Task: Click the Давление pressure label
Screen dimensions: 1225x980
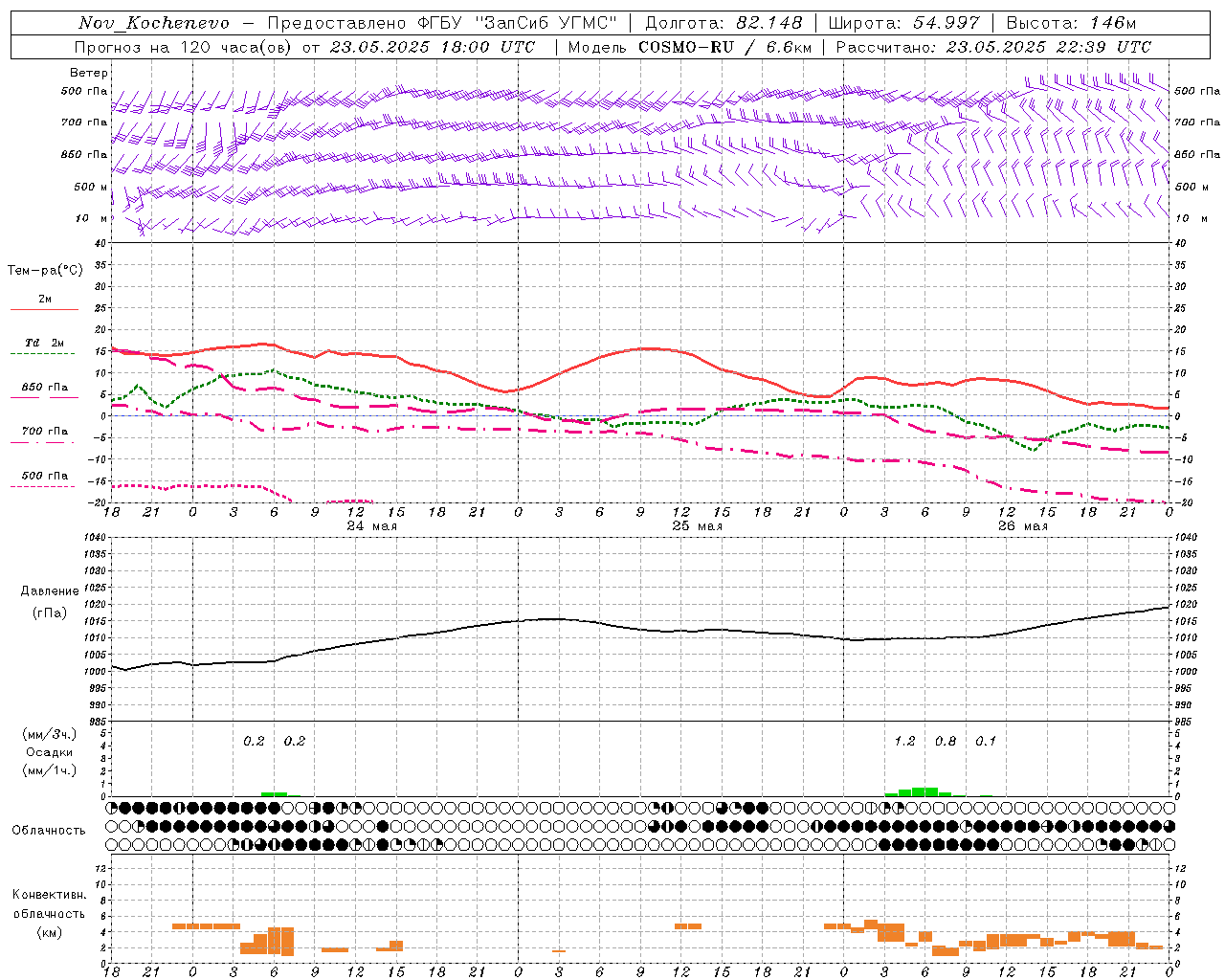Action: [50, 591]
